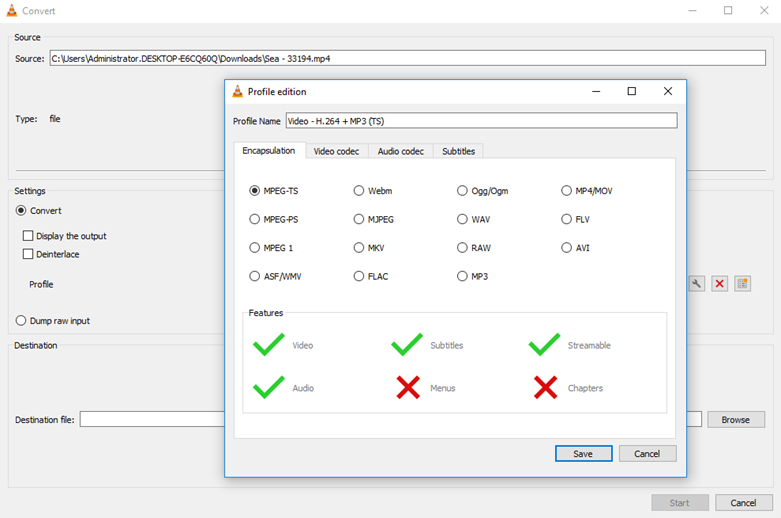This screenshot has width=781, height=518.
Task: Choose Ogg/Ogm encapsulation
Action: (462, 191)
